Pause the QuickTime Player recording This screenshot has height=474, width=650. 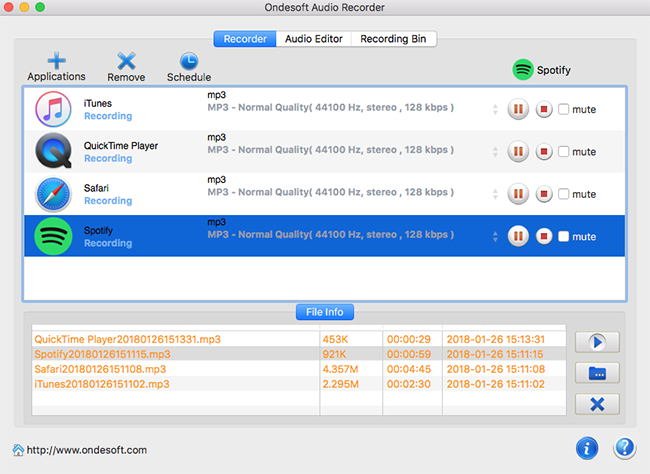[x=518, y=151]
